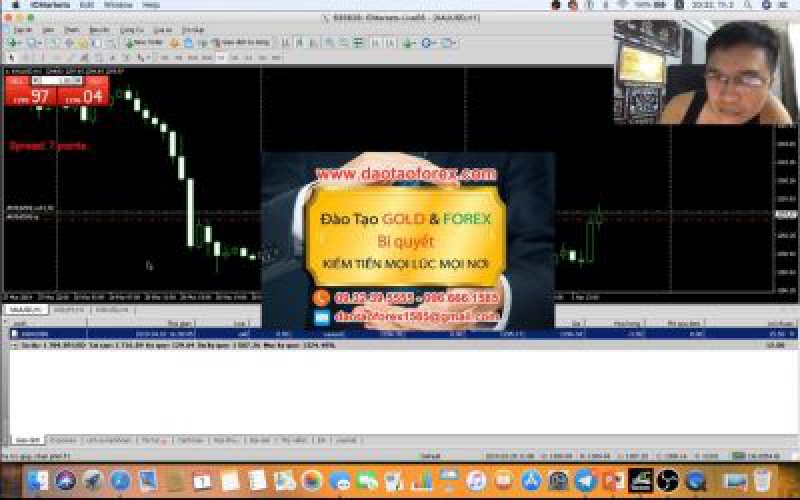
Task: Open the Help menu in Mac menu bar
Action: tap(151, 5)
